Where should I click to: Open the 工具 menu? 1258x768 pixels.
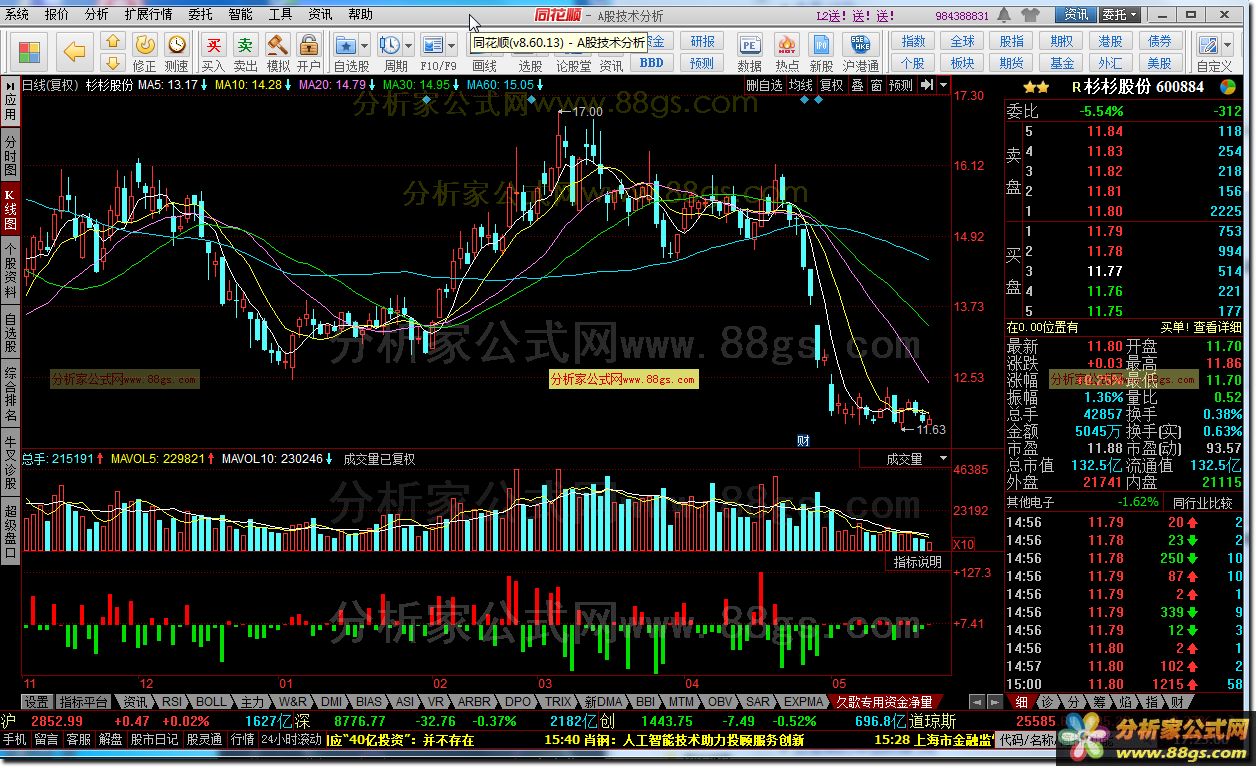[x=280, y=15]
